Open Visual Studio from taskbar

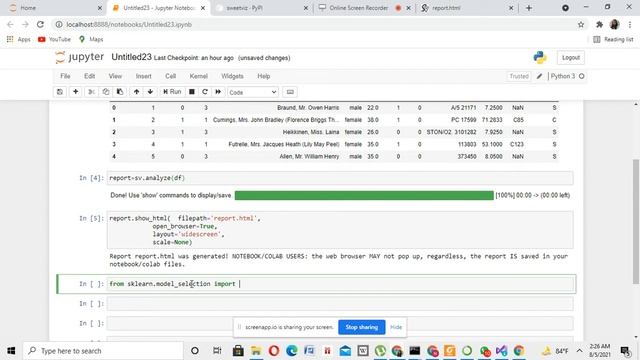(x=502, y=351)
